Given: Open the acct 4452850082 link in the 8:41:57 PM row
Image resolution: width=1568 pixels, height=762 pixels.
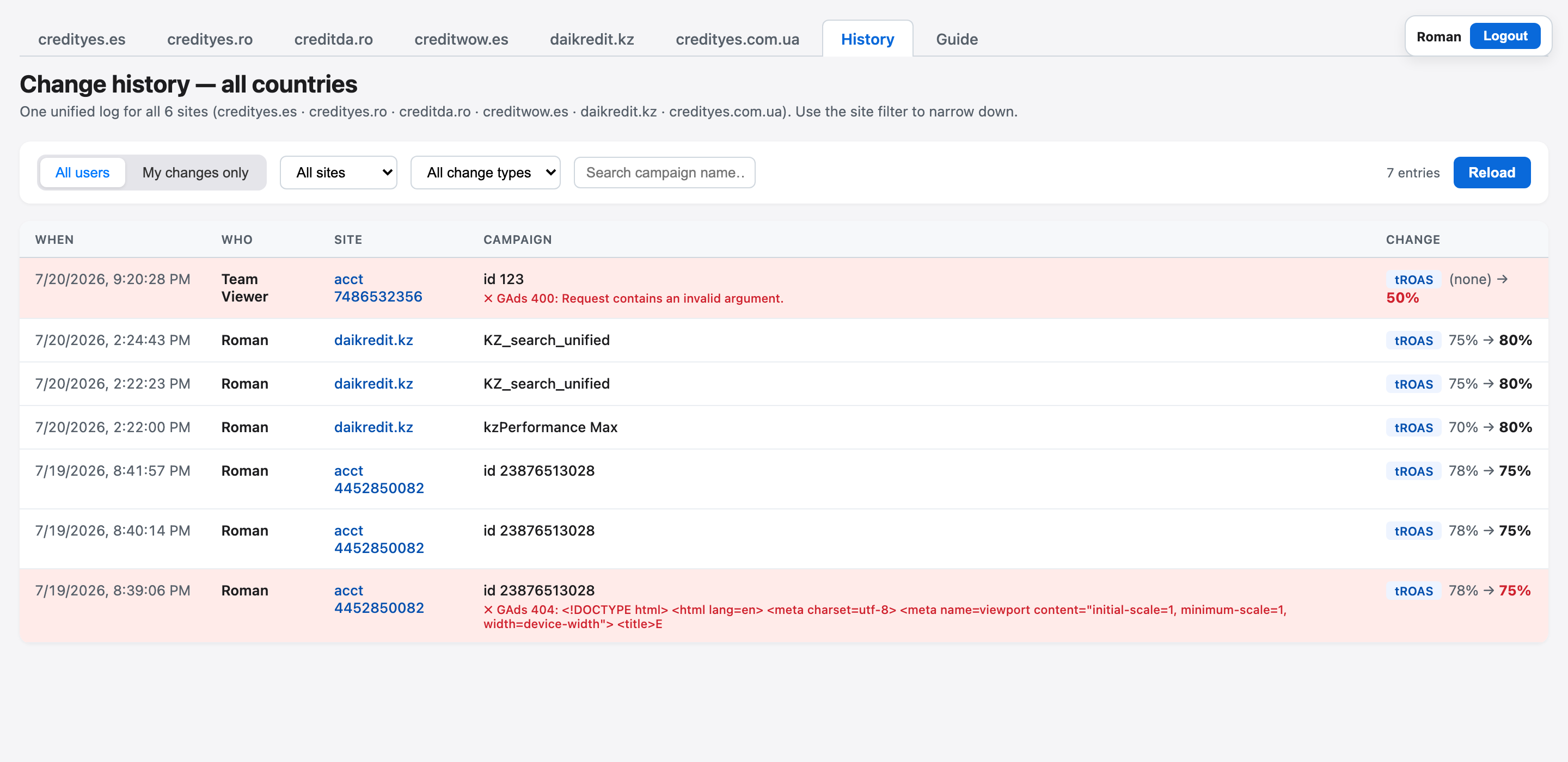Looking at the screenshot, I should [378, 480].
